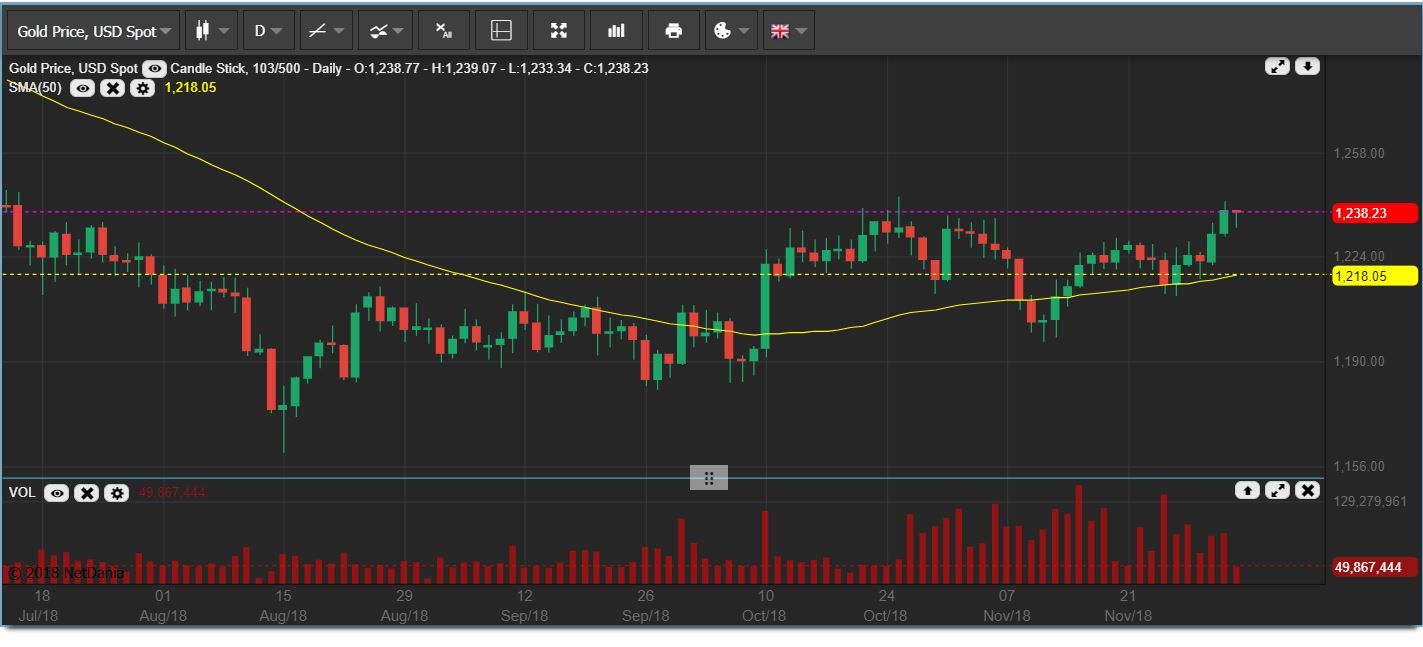1423x647 pixels.
Task: Move the volume panel up with the arrow button
Action: tap(1247, 490)
